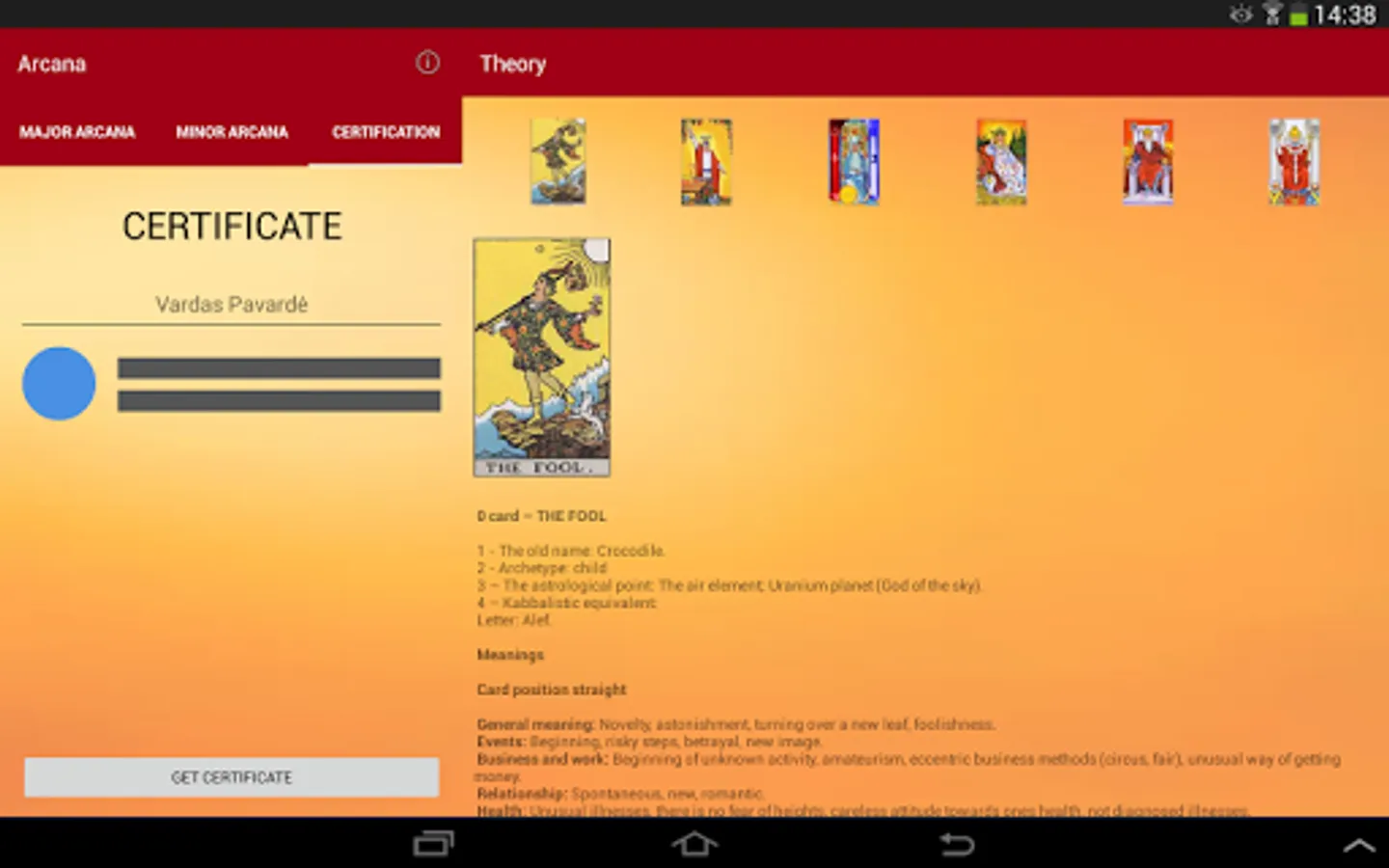
Task: Select The Fool card thumbnail in top row
Action: (x=558, y=161)
